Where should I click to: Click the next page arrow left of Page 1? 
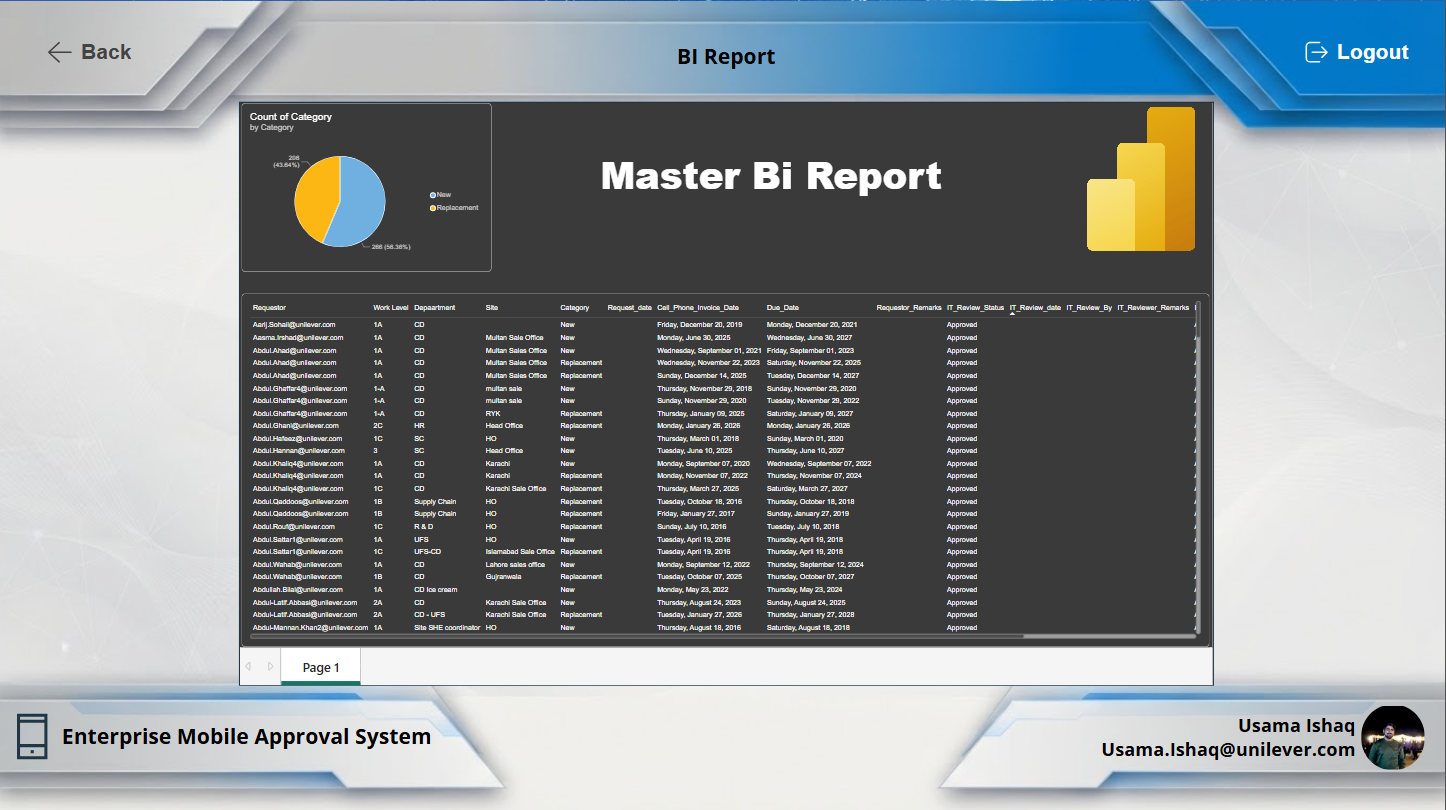tap(270, 666)
